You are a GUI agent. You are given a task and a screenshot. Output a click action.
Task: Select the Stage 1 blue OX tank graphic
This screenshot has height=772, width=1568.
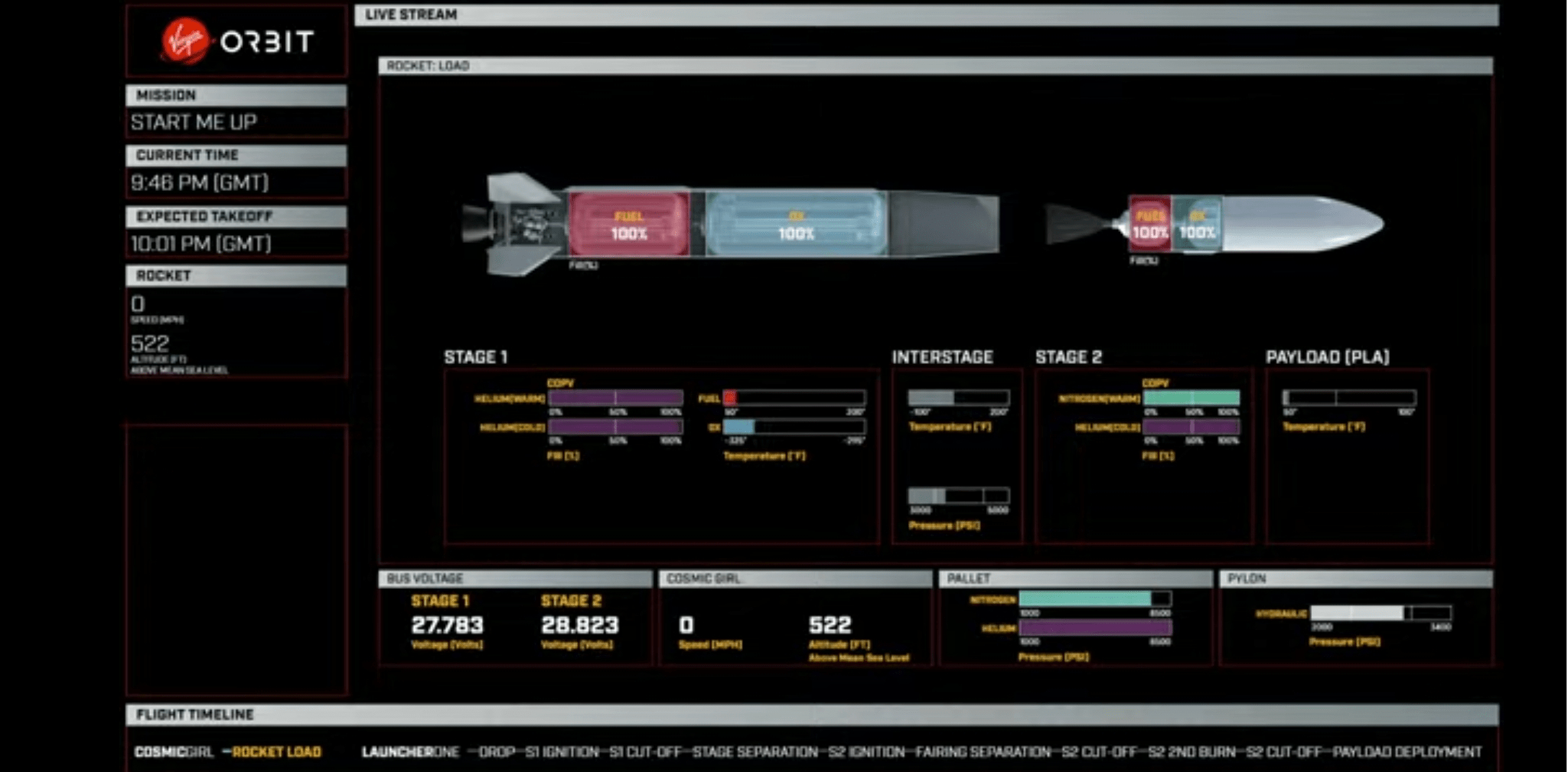coord(796,223)
